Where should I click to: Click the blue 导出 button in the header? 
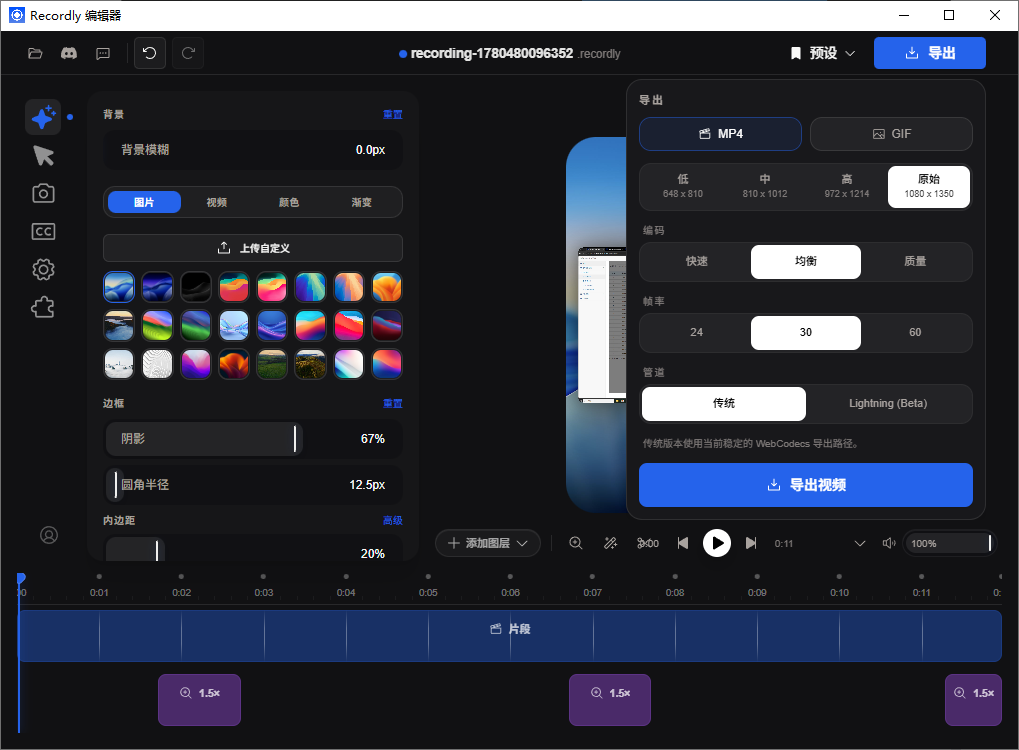[929, 53]
